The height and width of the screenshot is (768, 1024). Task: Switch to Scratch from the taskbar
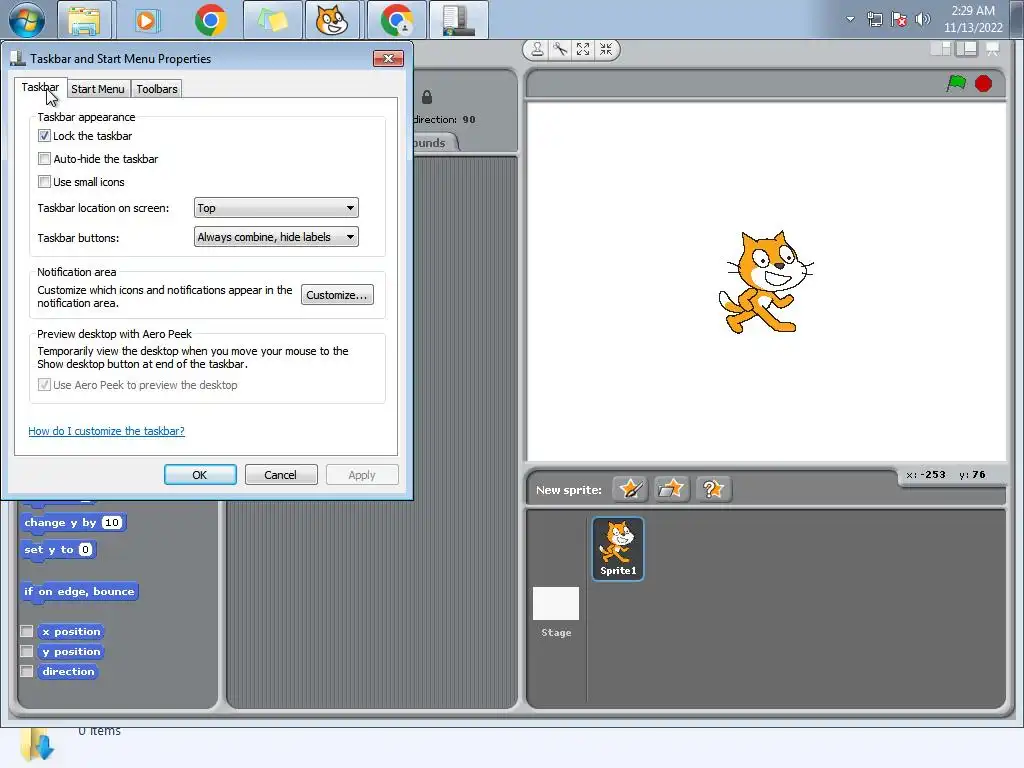point(332,20)
